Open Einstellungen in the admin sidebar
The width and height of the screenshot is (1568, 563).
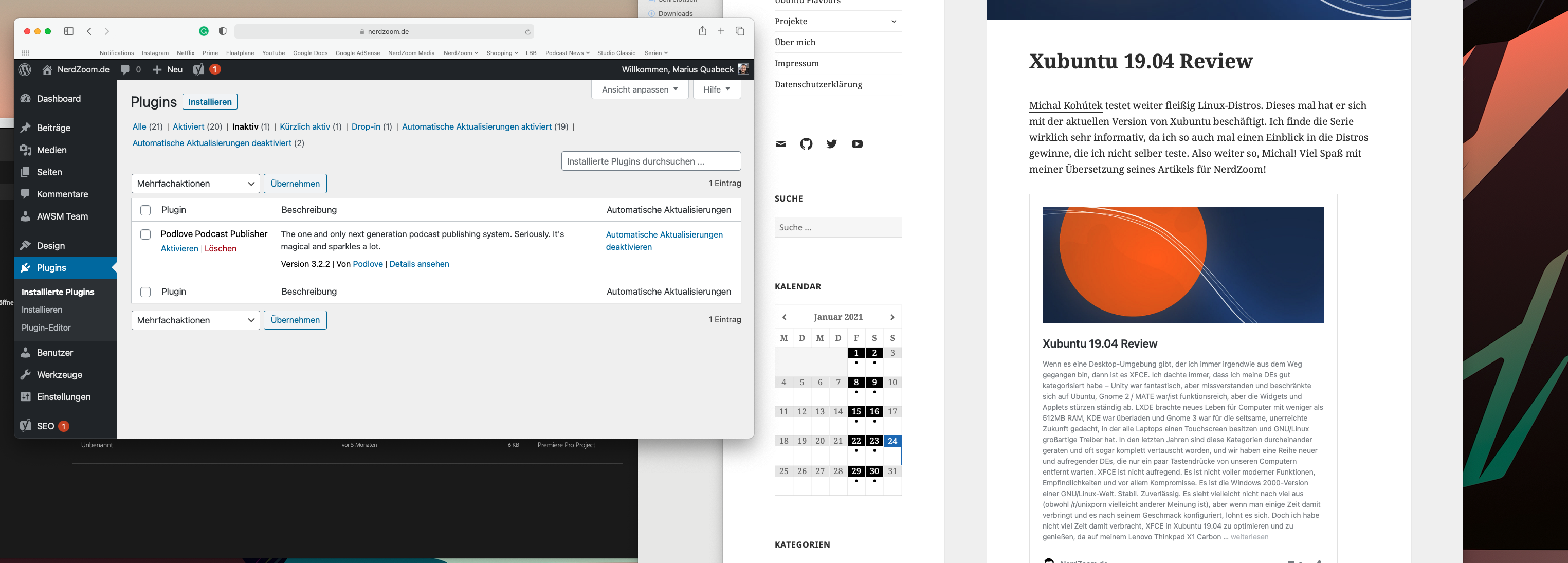(x=63, y=397)
